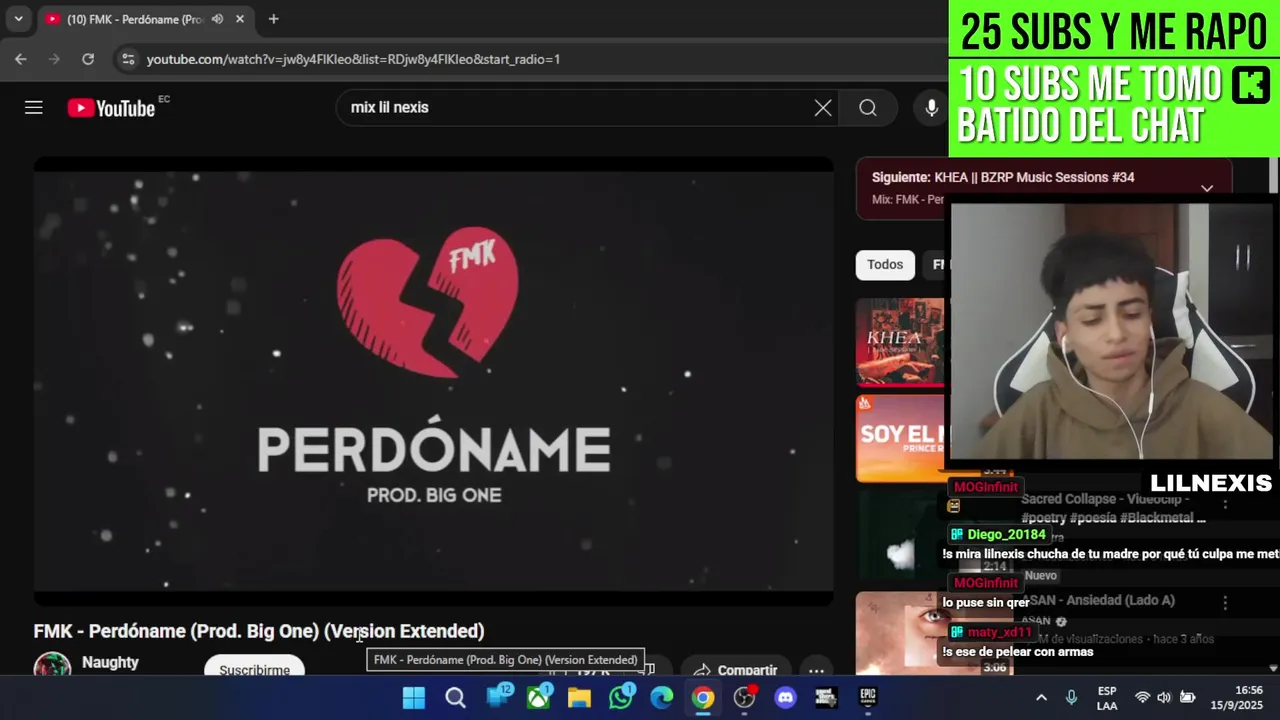The image size is (1280, 720).
Task: Collapse the Mix playlist panel
Action: click(1207, 188)
